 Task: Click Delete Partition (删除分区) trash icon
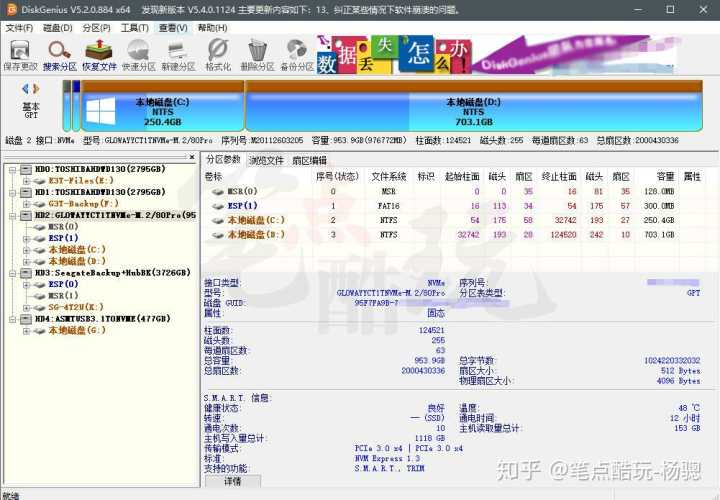(257, 55)
